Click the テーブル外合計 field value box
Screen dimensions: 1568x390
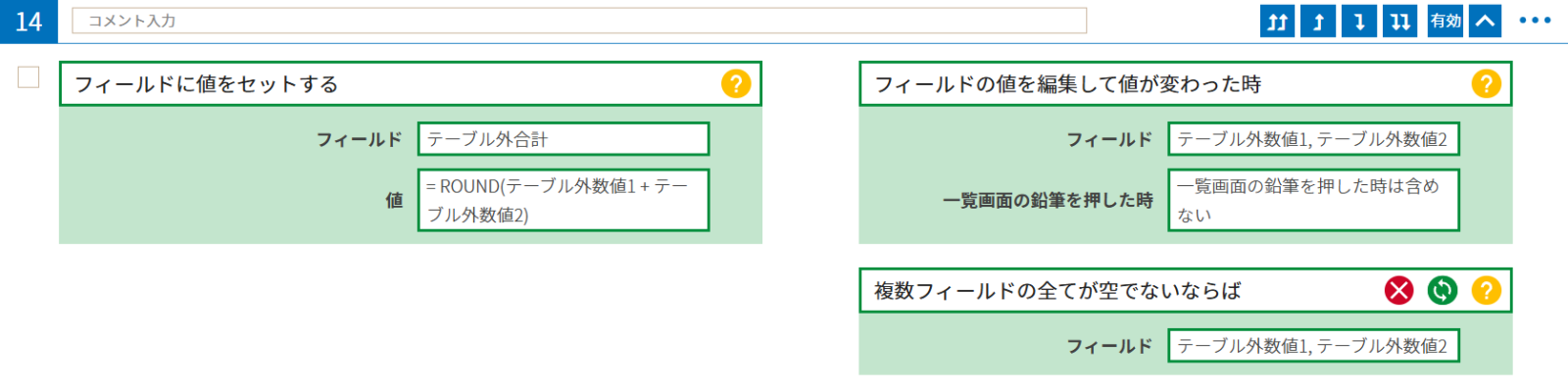tap(563, 139)
